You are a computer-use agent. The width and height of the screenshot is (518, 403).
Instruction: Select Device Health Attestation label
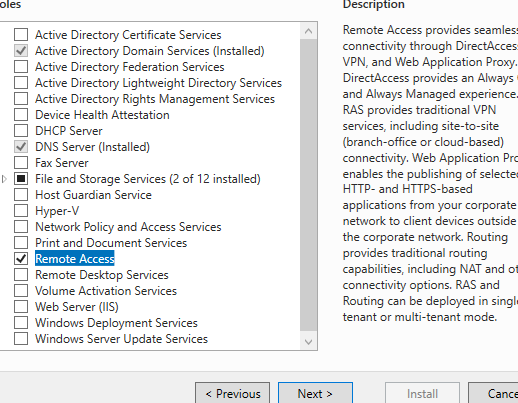pos(102,115)
